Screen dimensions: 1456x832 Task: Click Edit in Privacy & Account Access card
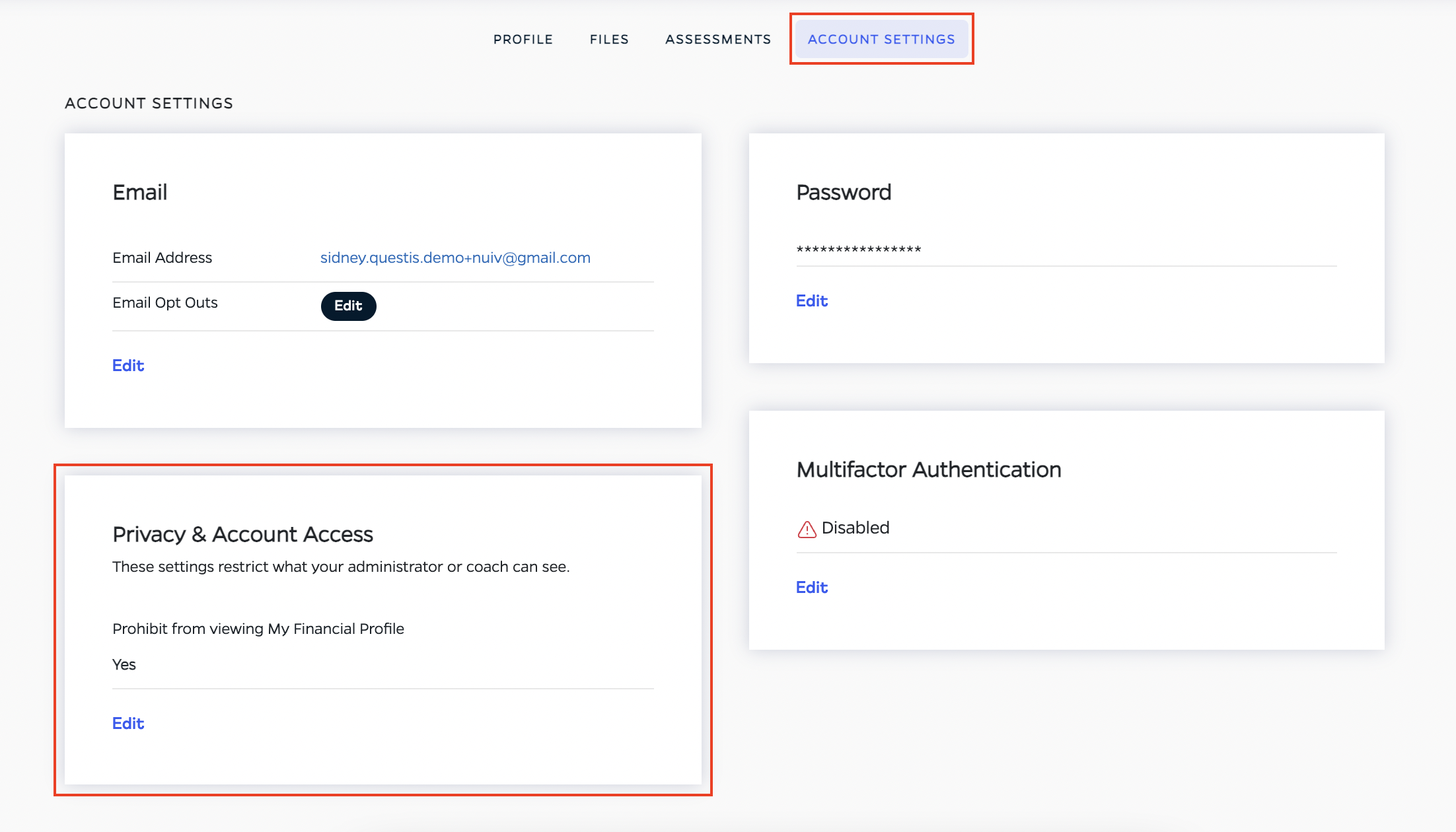pos(128,724)
